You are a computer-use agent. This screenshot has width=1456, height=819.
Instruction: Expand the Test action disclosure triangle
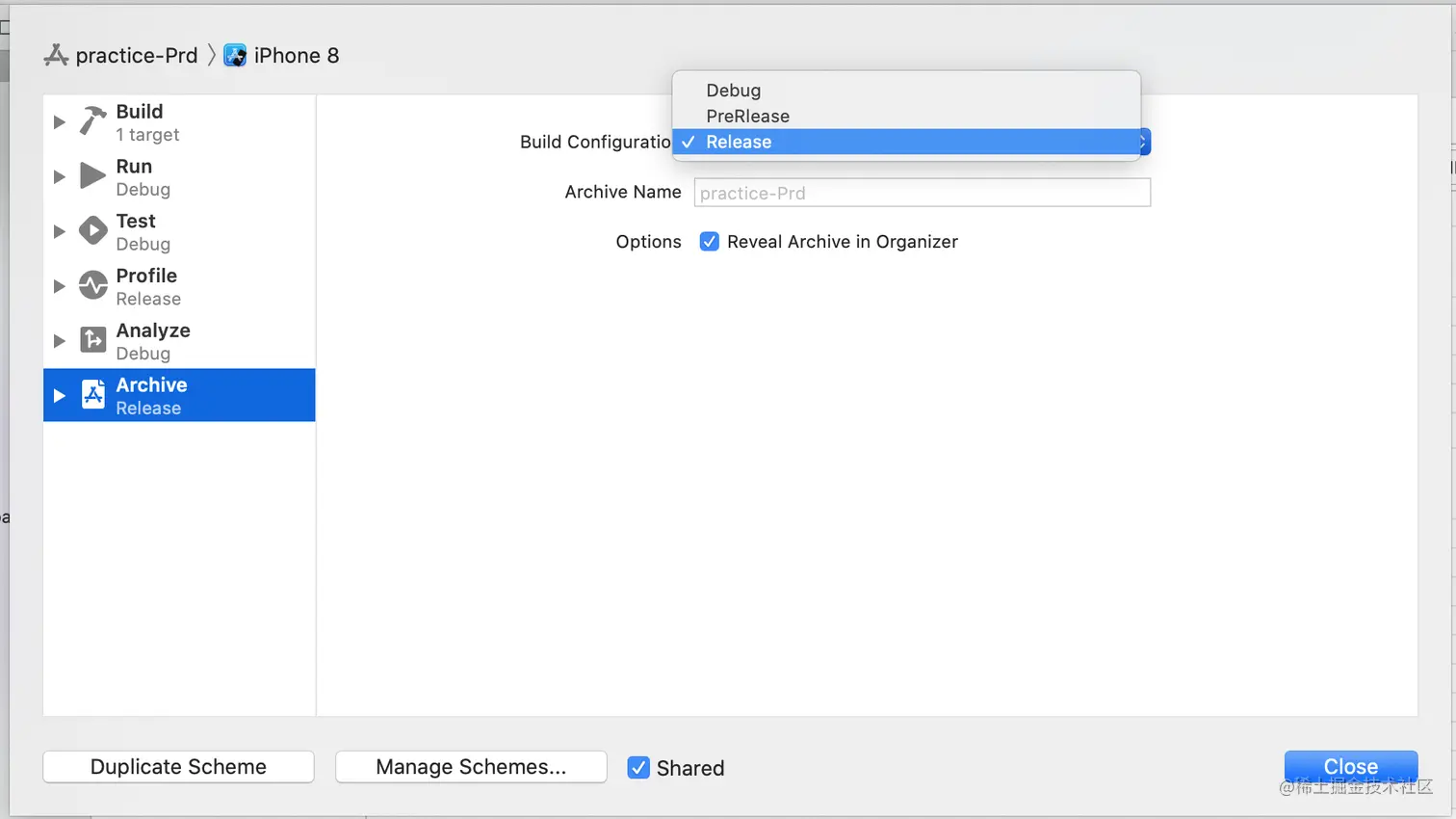click(59, 232)
